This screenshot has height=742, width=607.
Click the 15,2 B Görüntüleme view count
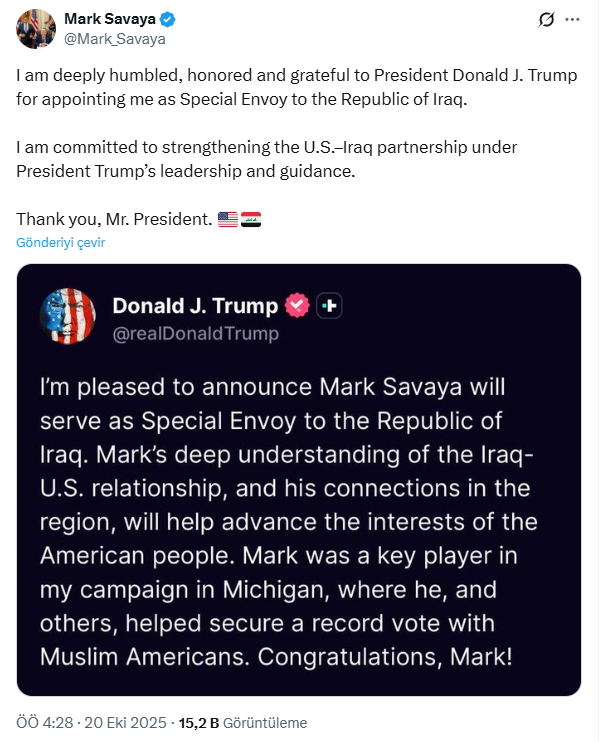click(x=242, y=723)
